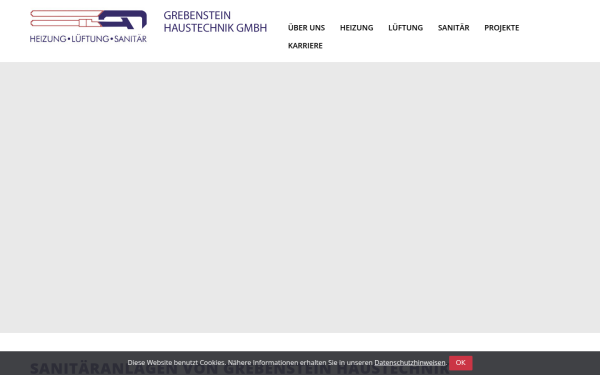Click the cookie notice text 'Diese Website benutzt Cookies'
Image resolution: width=600 pixels, height=375 pixels.
(x=176, y=362)
